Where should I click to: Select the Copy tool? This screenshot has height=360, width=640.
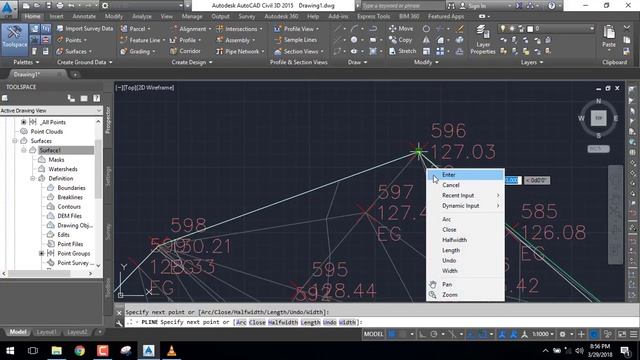[x=400, y=40]
